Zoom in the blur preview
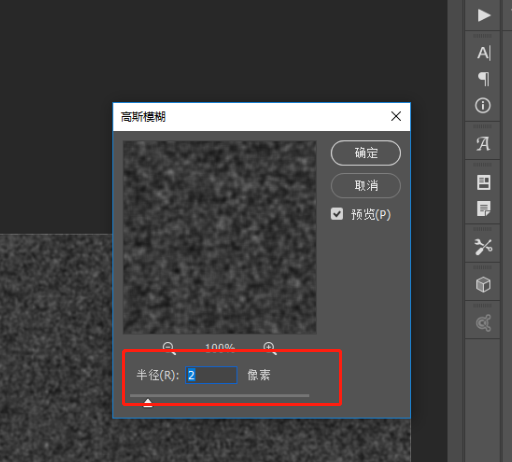The image size is (512, 462). (x=270, y=347)
